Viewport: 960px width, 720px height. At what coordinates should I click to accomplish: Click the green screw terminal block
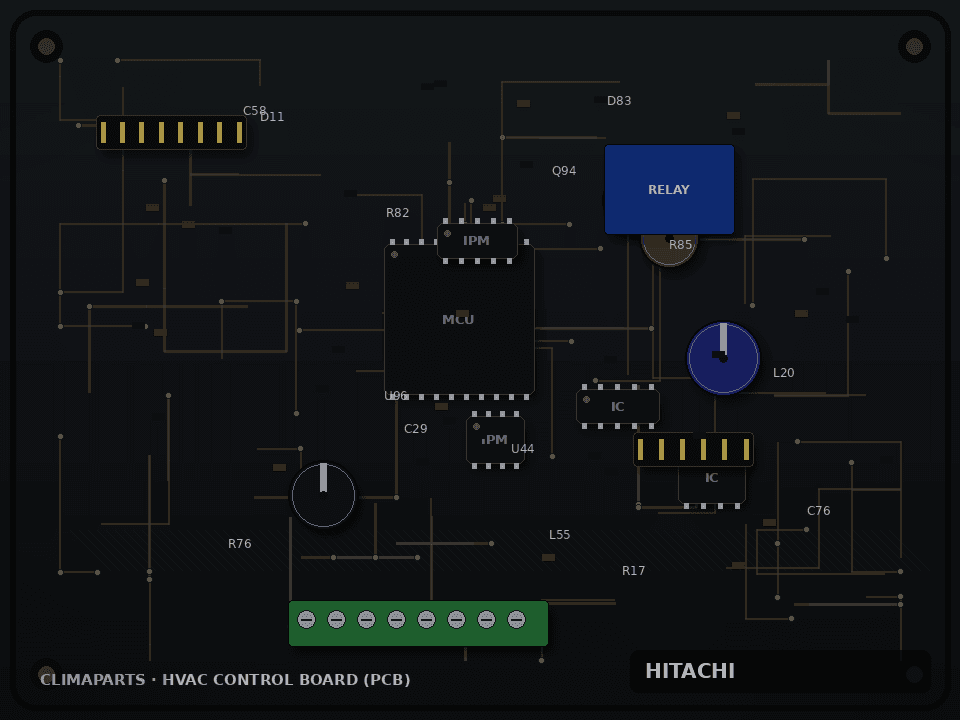click(418, 623)
